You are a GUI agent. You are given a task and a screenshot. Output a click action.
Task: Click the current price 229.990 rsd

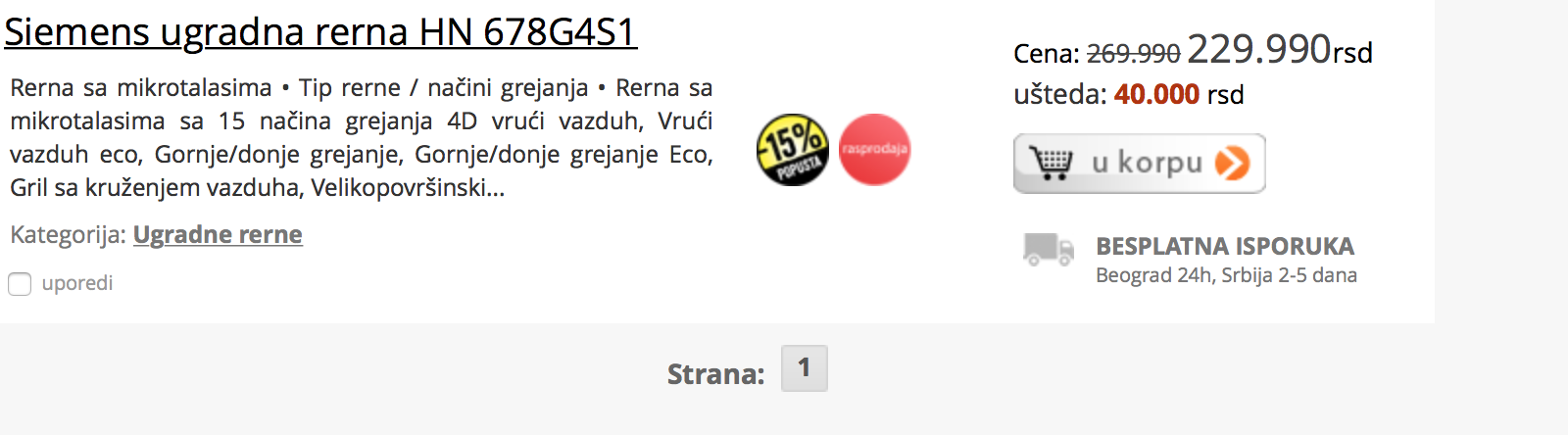coord(1280,49)
